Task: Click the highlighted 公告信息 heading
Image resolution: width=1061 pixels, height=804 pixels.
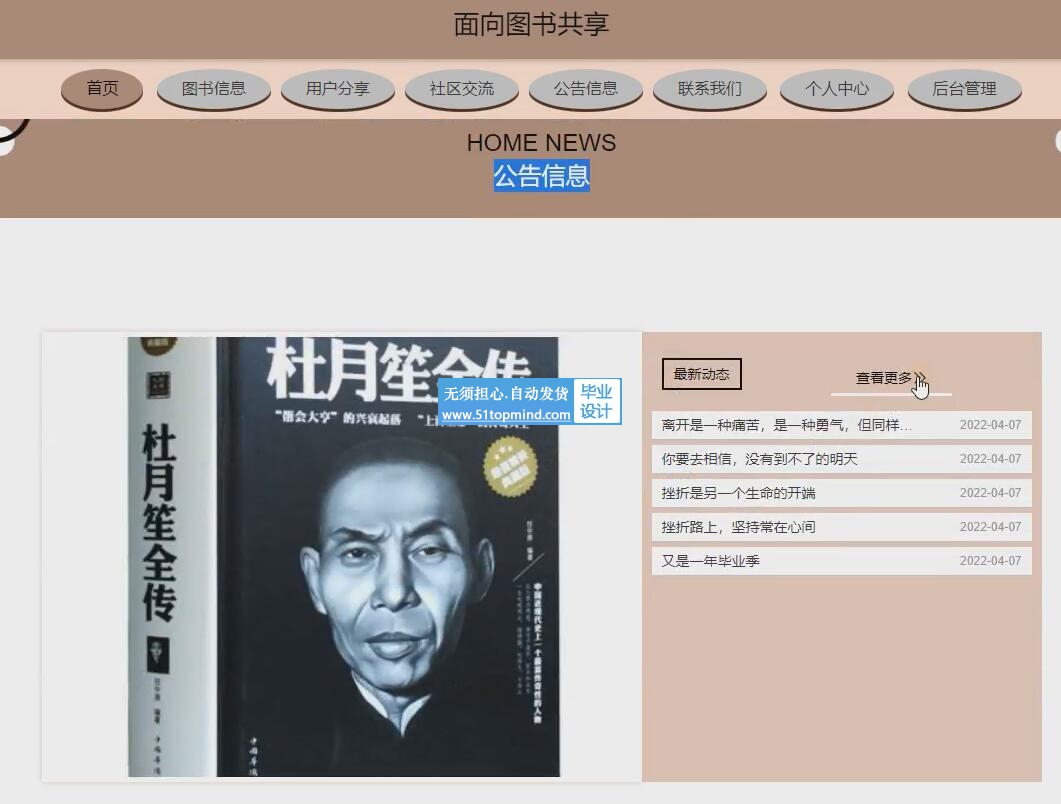Action: click(541, 176)
